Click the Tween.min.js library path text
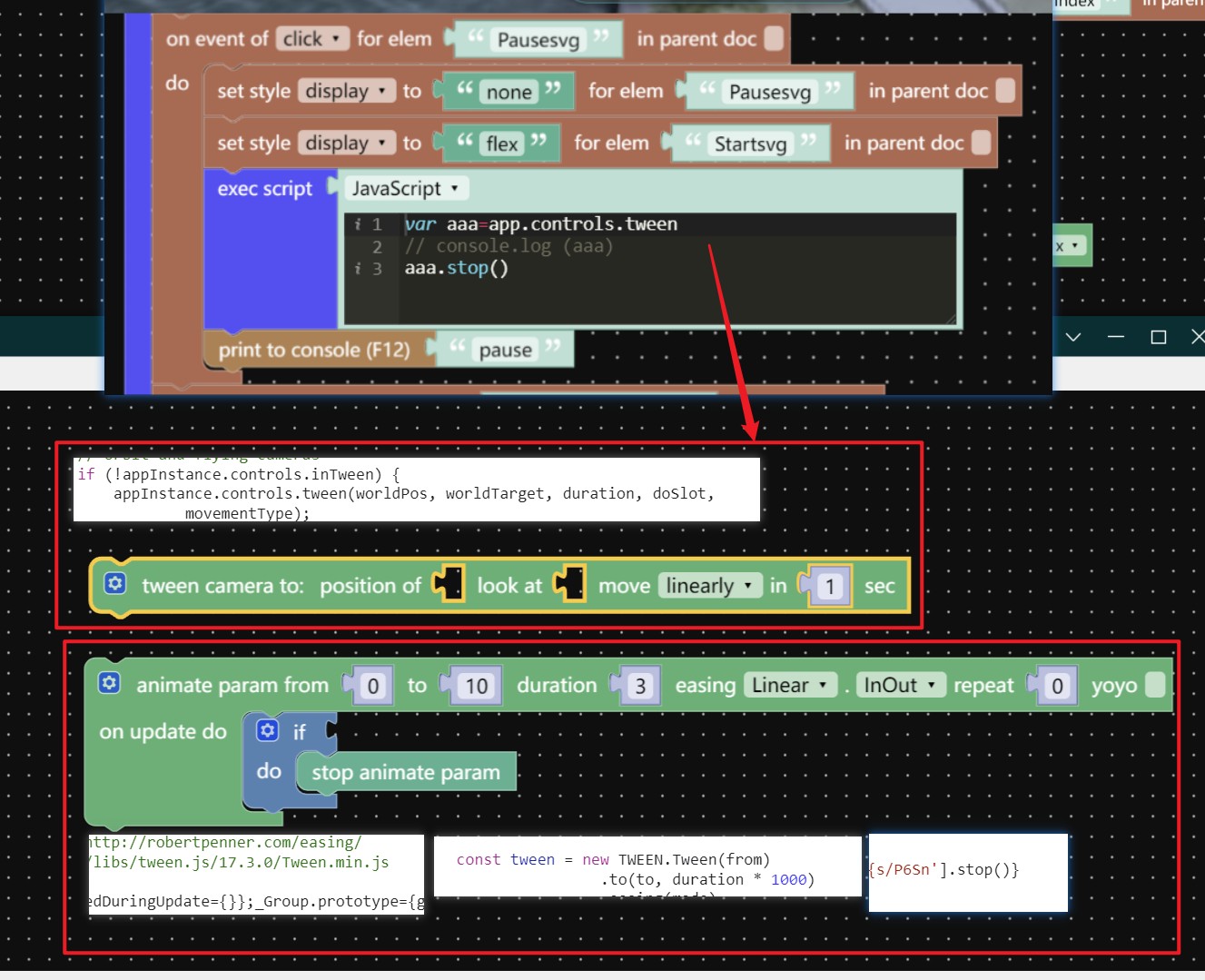 [x=241, y=862]
